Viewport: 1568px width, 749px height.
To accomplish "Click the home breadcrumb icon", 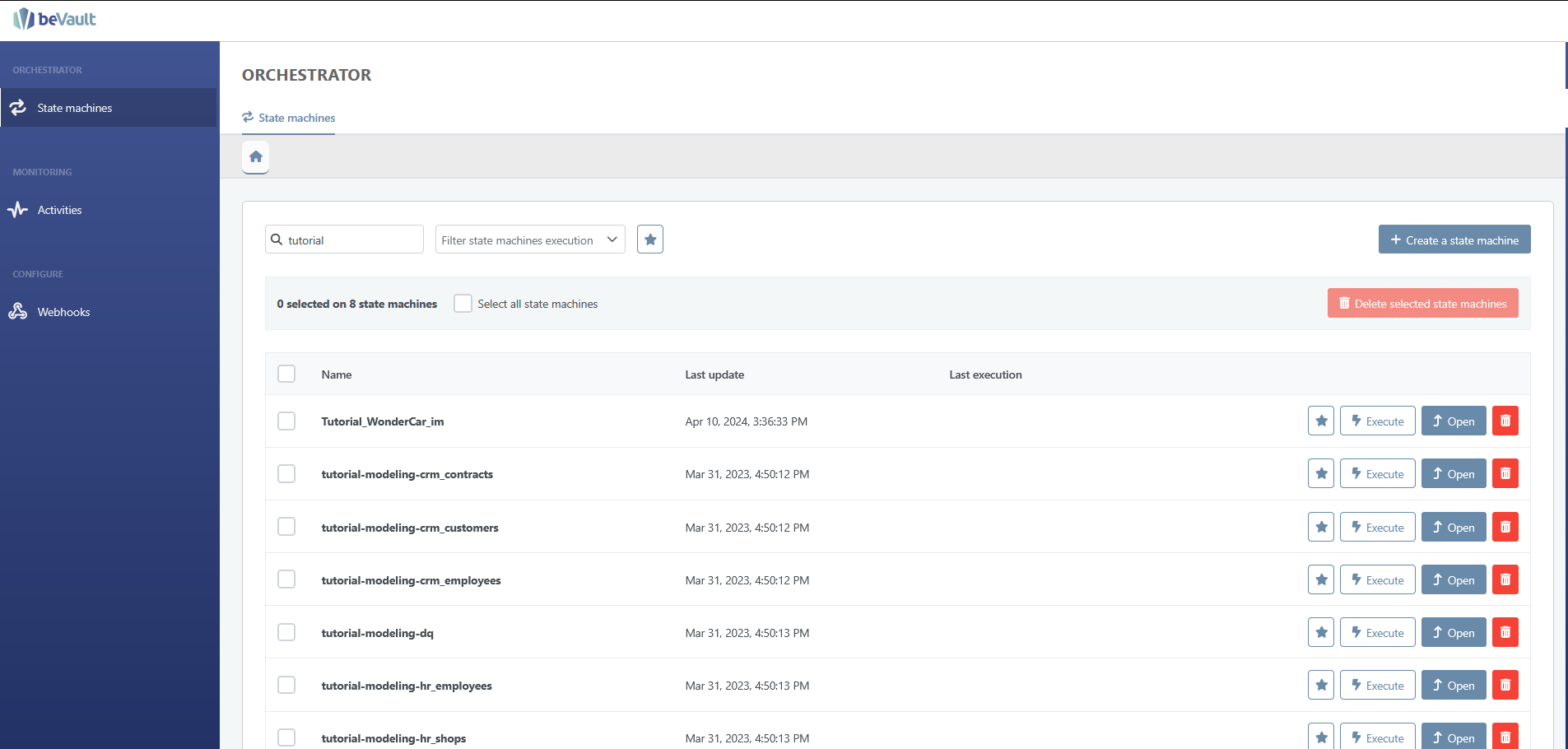I will 256,156.
